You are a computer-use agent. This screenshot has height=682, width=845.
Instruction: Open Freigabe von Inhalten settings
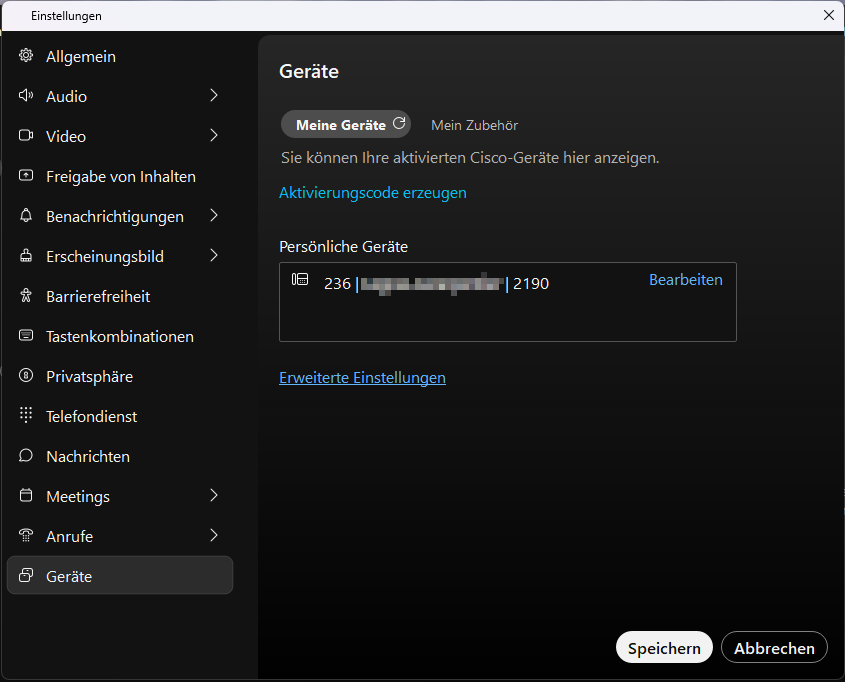click(120, 176)
